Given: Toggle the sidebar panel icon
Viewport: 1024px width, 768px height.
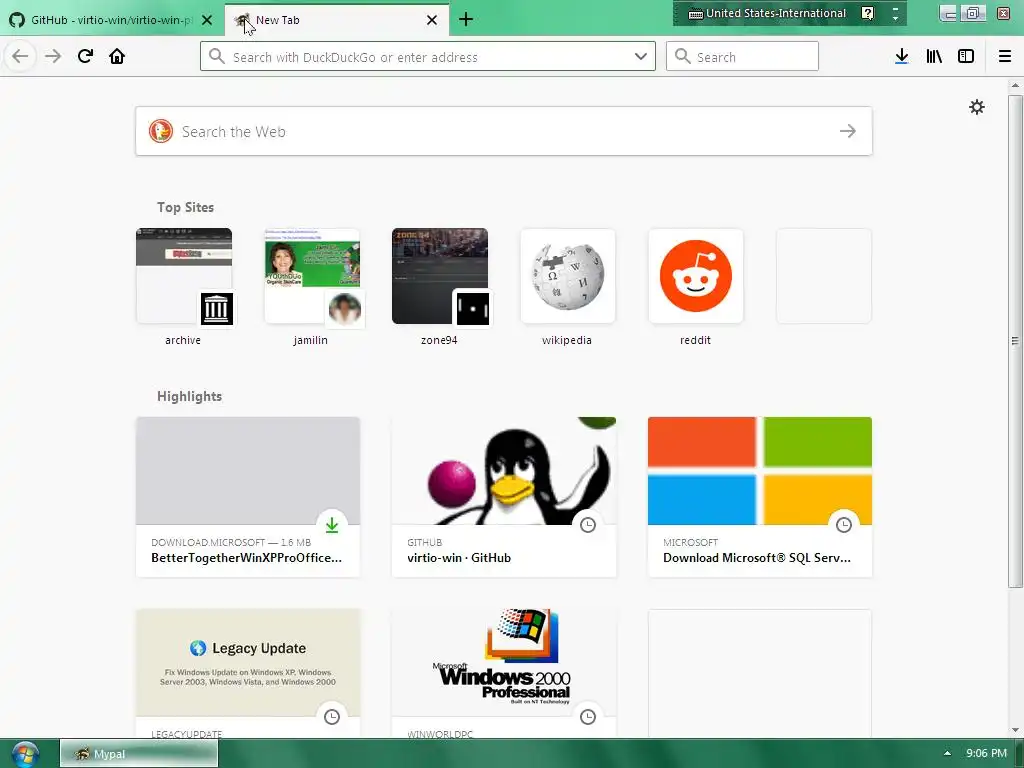Looking at the screenshot, I should click(966, 56).
